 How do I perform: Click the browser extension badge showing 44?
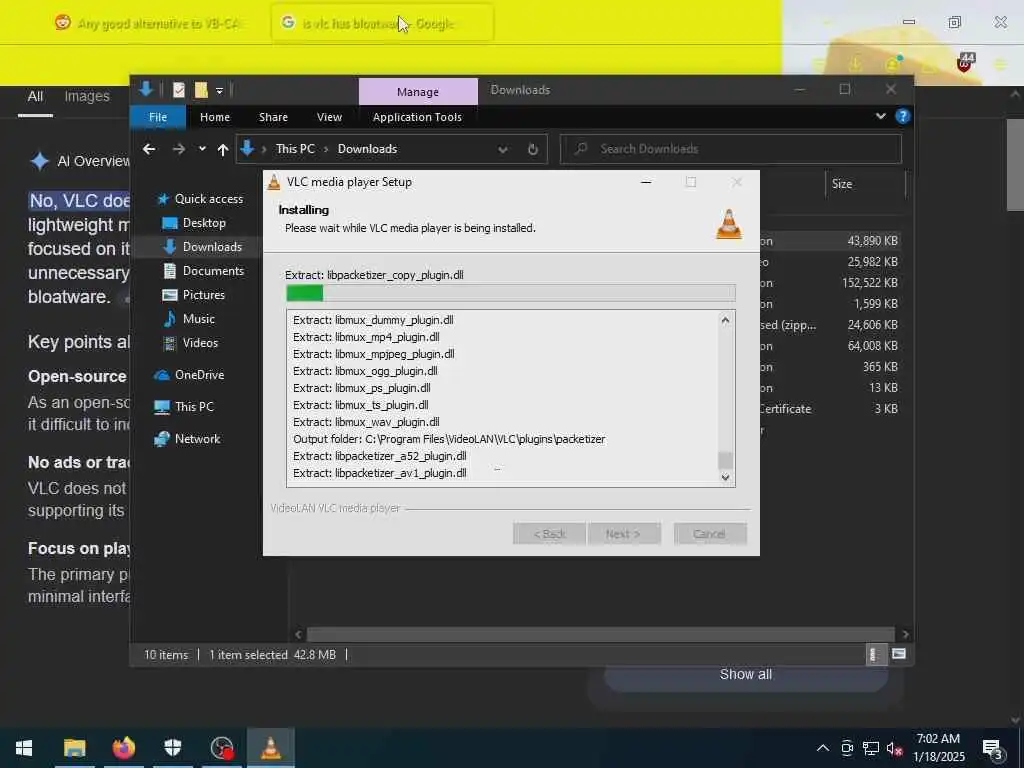[x=965, y=62]
